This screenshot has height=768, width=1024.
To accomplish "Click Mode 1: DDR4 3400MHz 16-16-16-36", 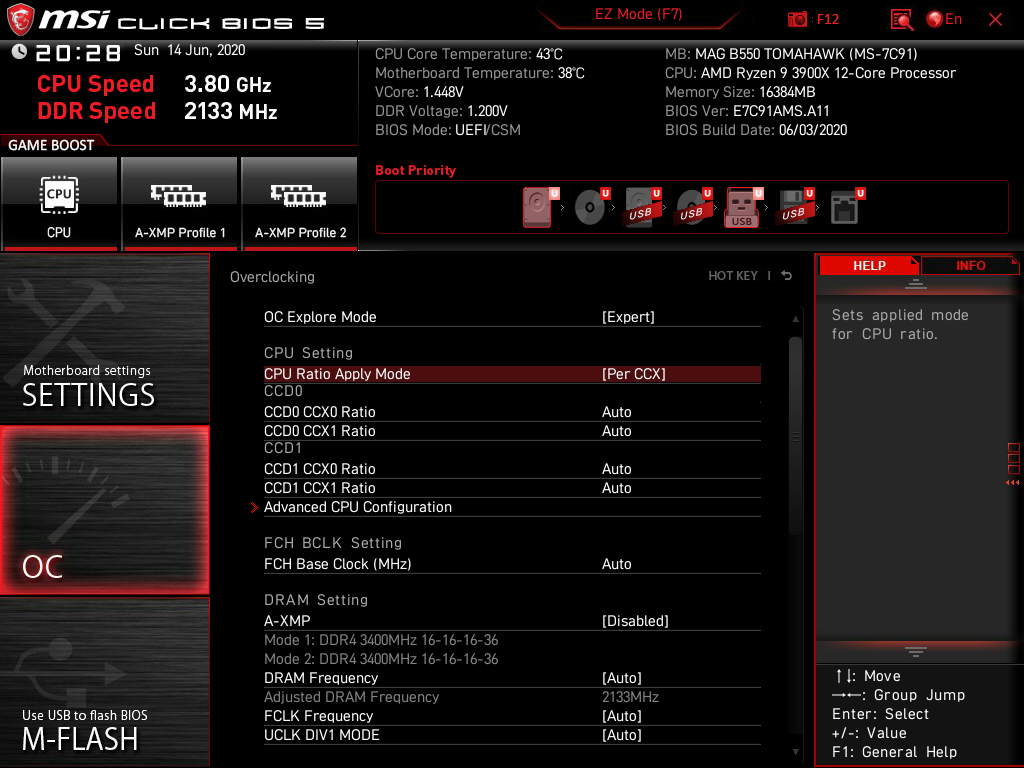I will pos(381,640).
